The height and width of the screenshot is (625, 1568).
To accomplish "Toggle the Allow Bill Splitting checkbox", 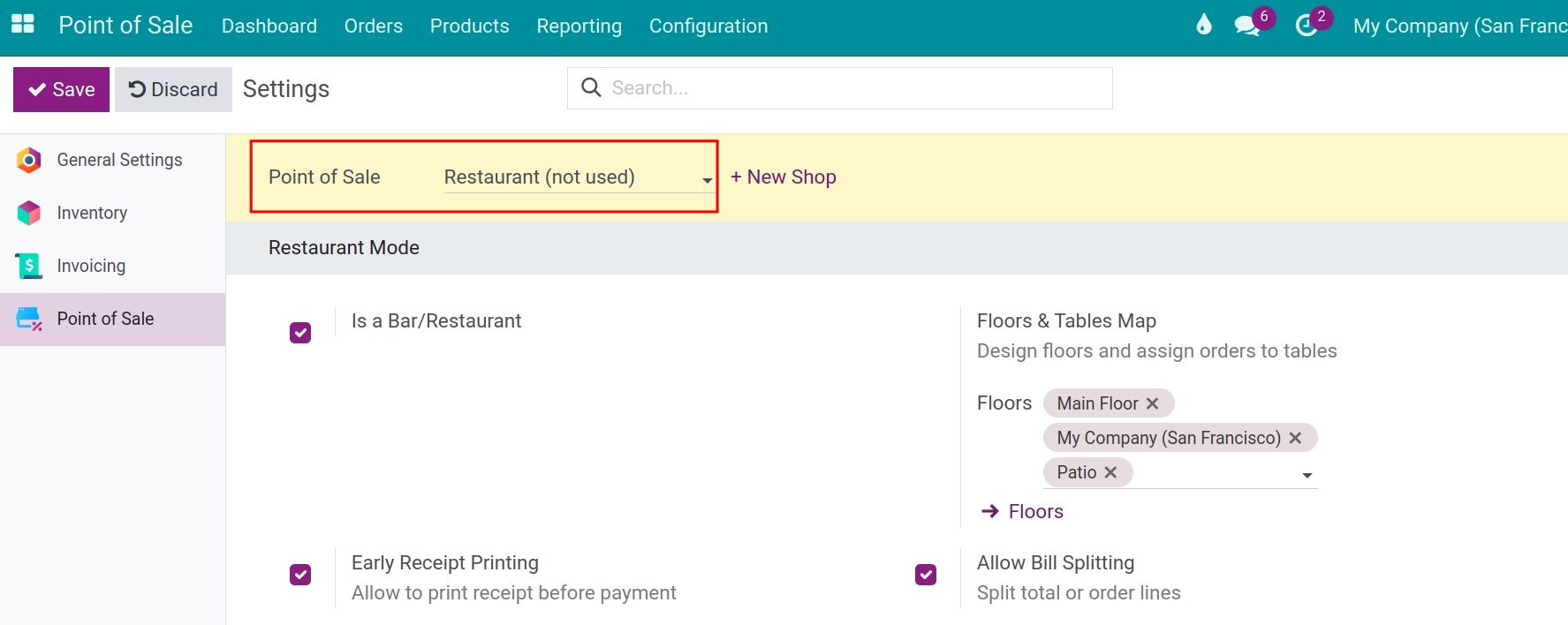I will (x=926, y=575).
